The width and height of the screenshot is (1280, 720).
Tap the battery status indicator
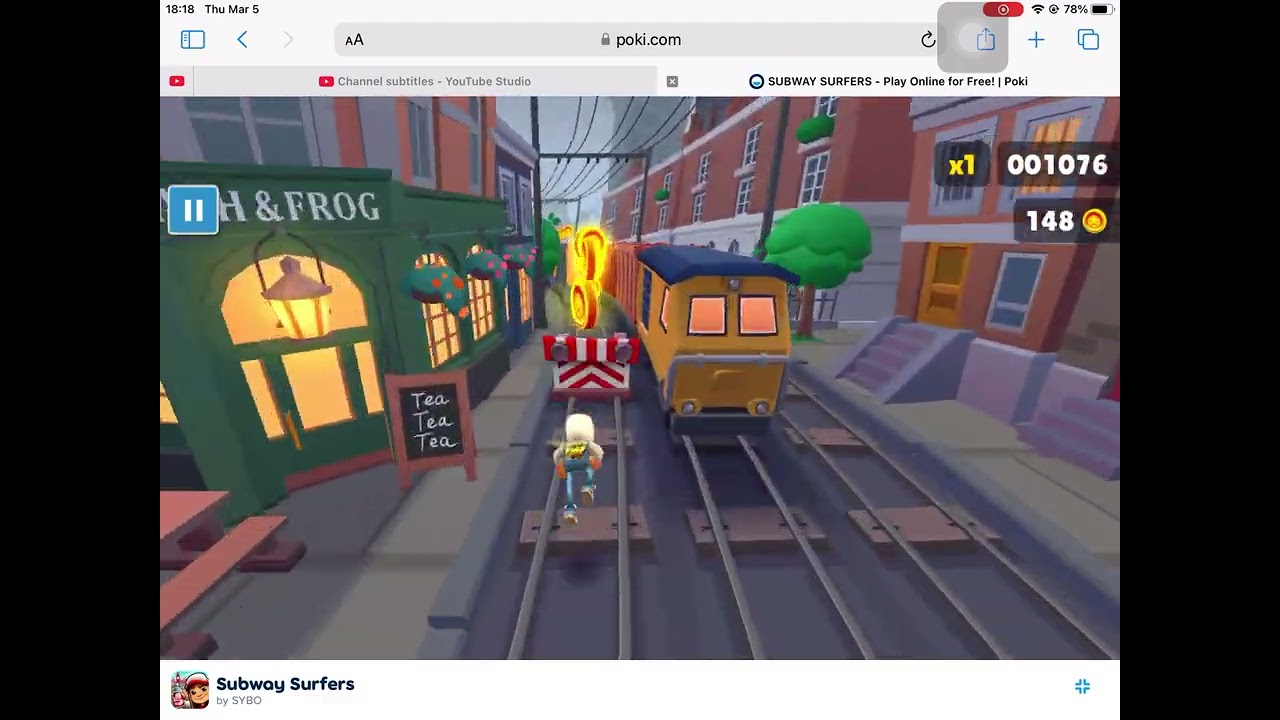pyautogui.click(x=1101, y=9)
